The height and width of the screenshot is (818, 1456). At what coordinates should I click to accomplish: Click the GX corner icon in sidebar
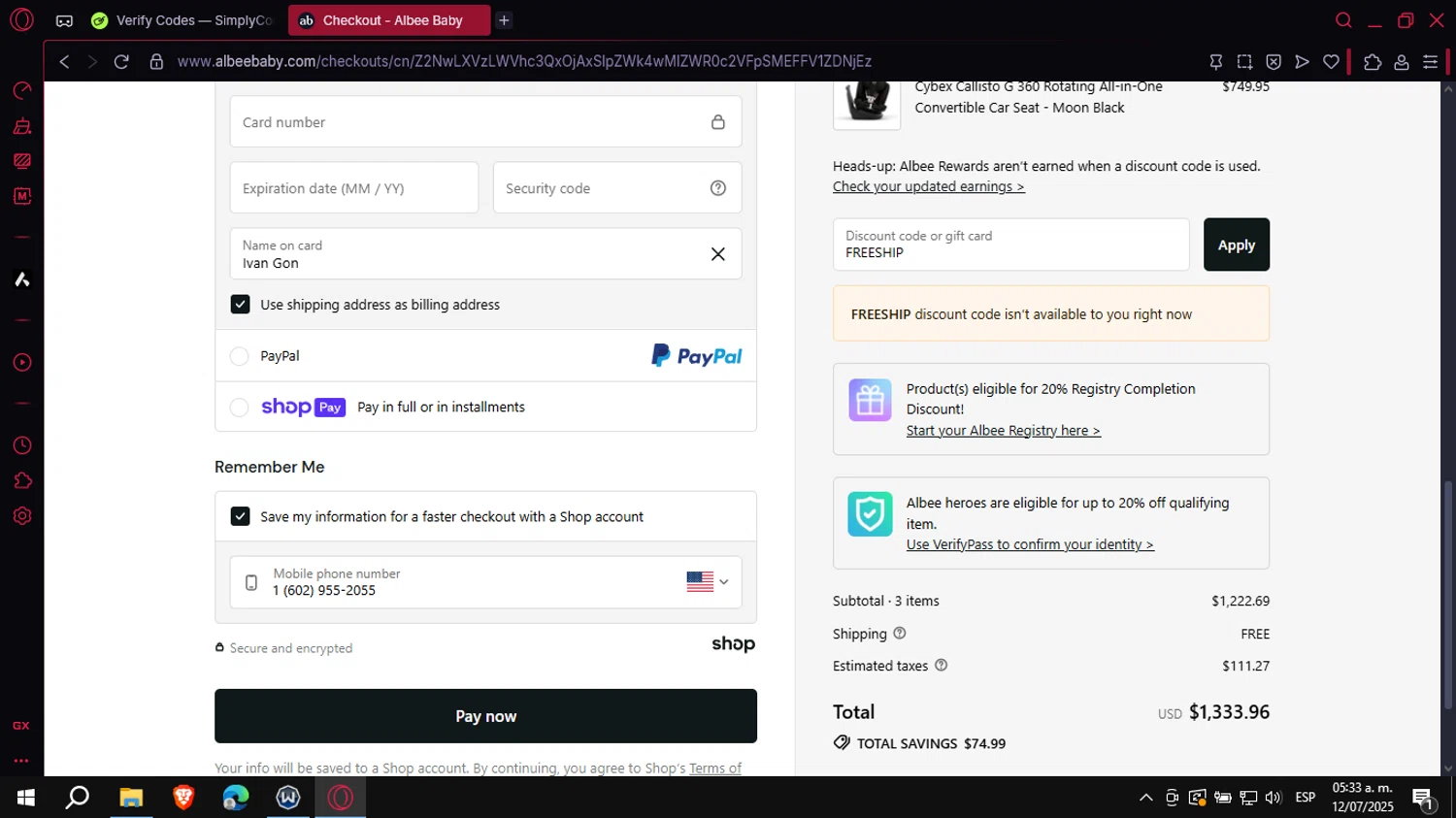[x=20, y=726]
